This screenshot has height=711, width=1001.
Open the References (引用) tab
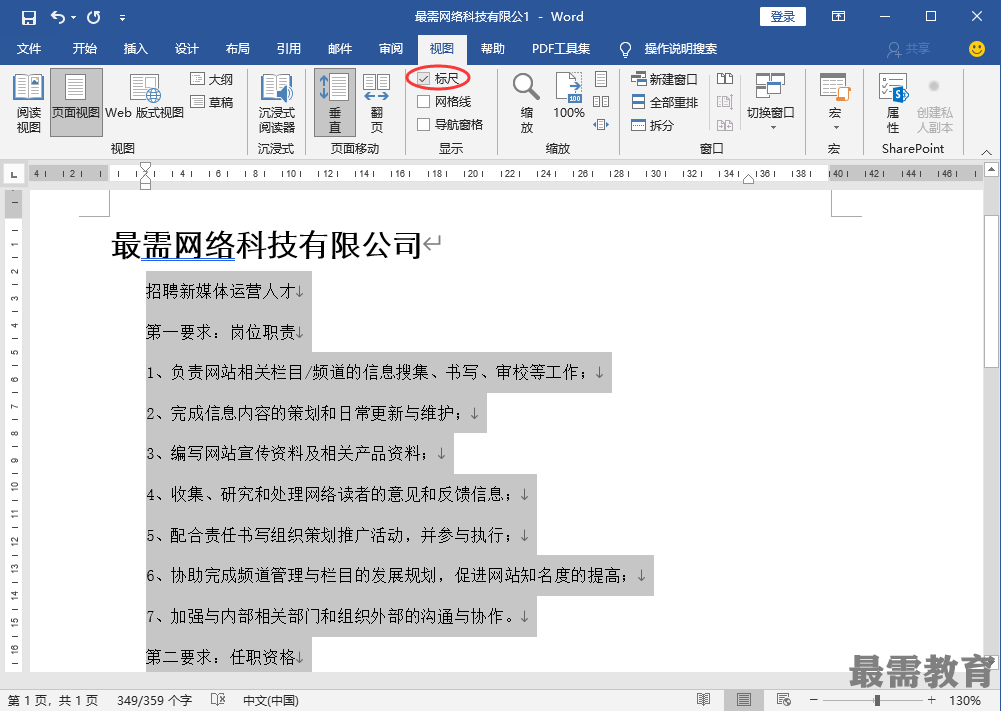[x=289, y=49]
